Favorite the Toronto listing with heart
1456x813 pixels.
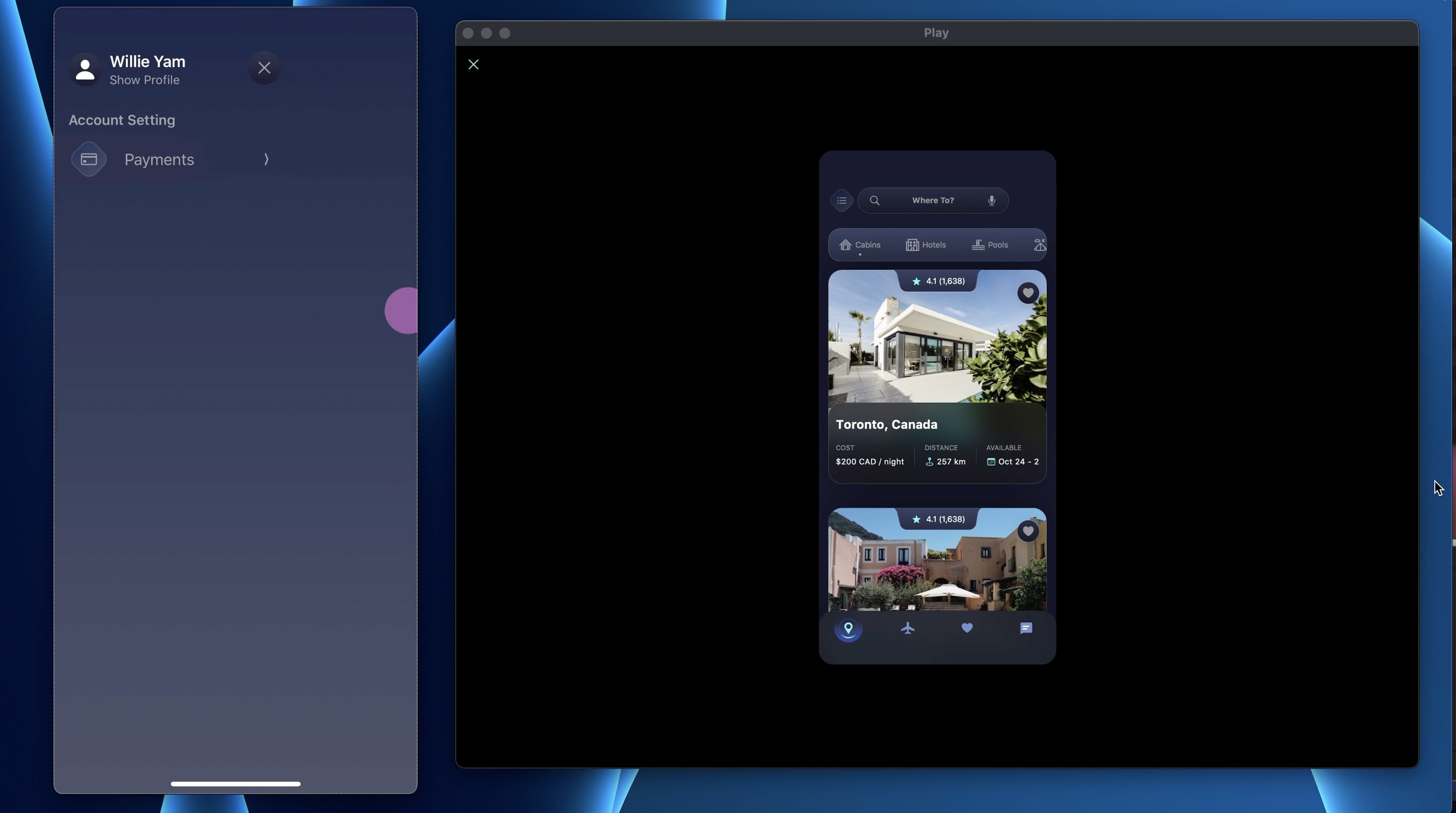click(1028, 293)
